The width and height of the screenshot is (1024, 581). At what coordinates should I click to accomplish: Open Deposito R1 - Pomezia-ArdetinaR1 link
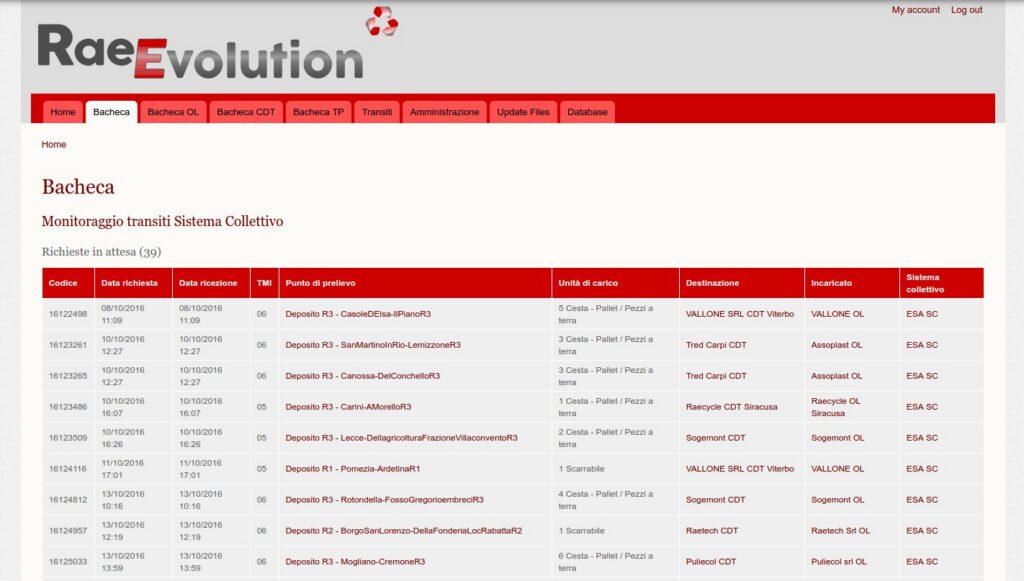click(x=353, y=469)
